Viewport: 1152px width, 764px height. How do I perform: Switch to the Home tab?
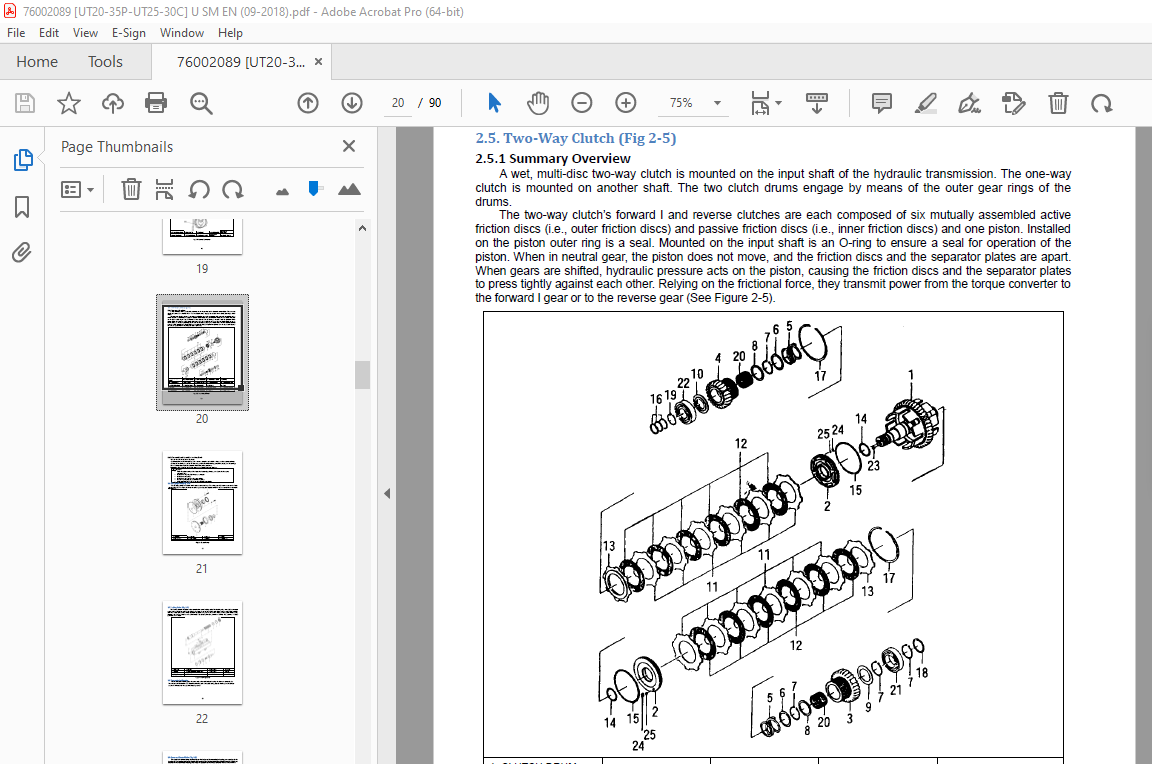coord(37,62)
